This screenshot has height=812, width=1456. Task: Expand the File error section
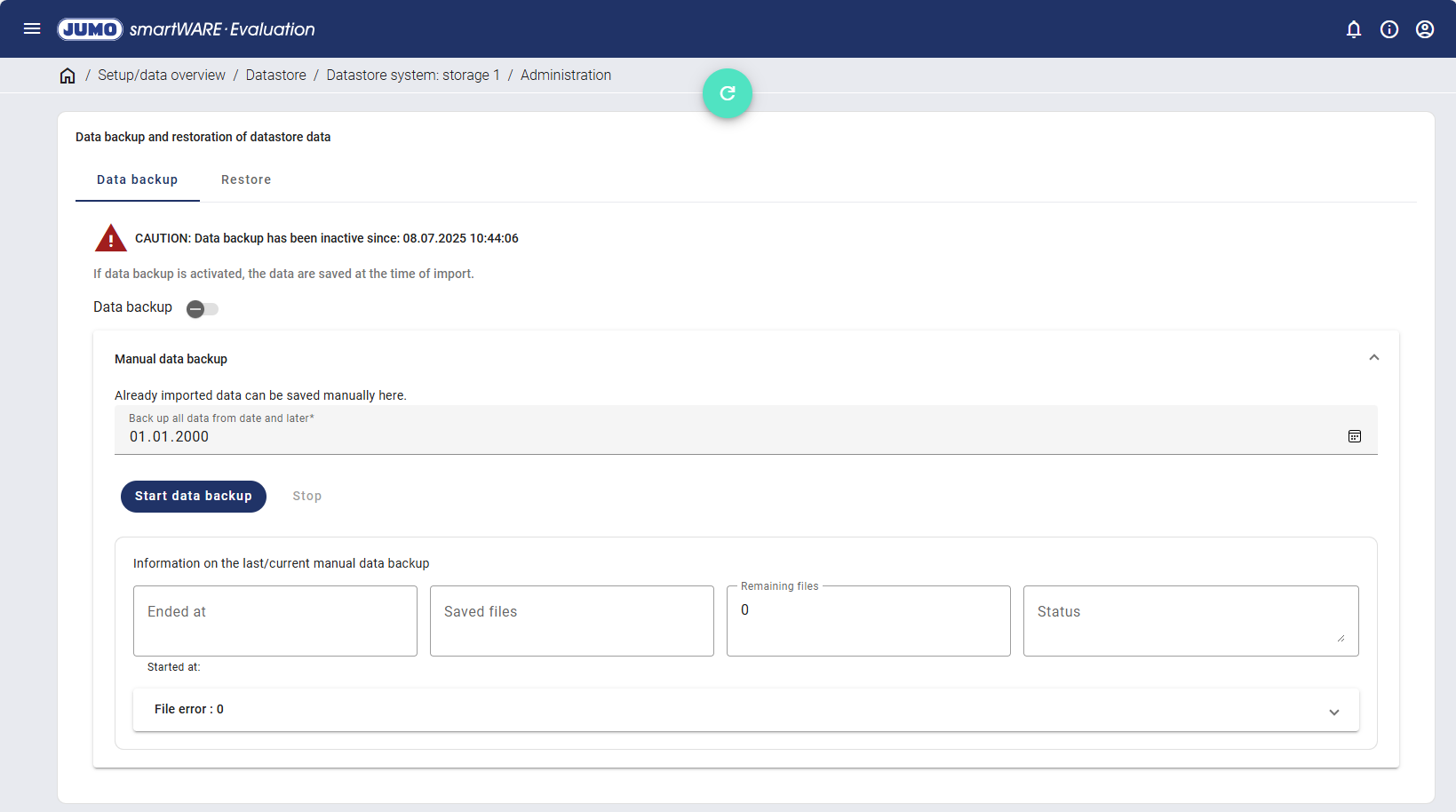pos(1333,712)
